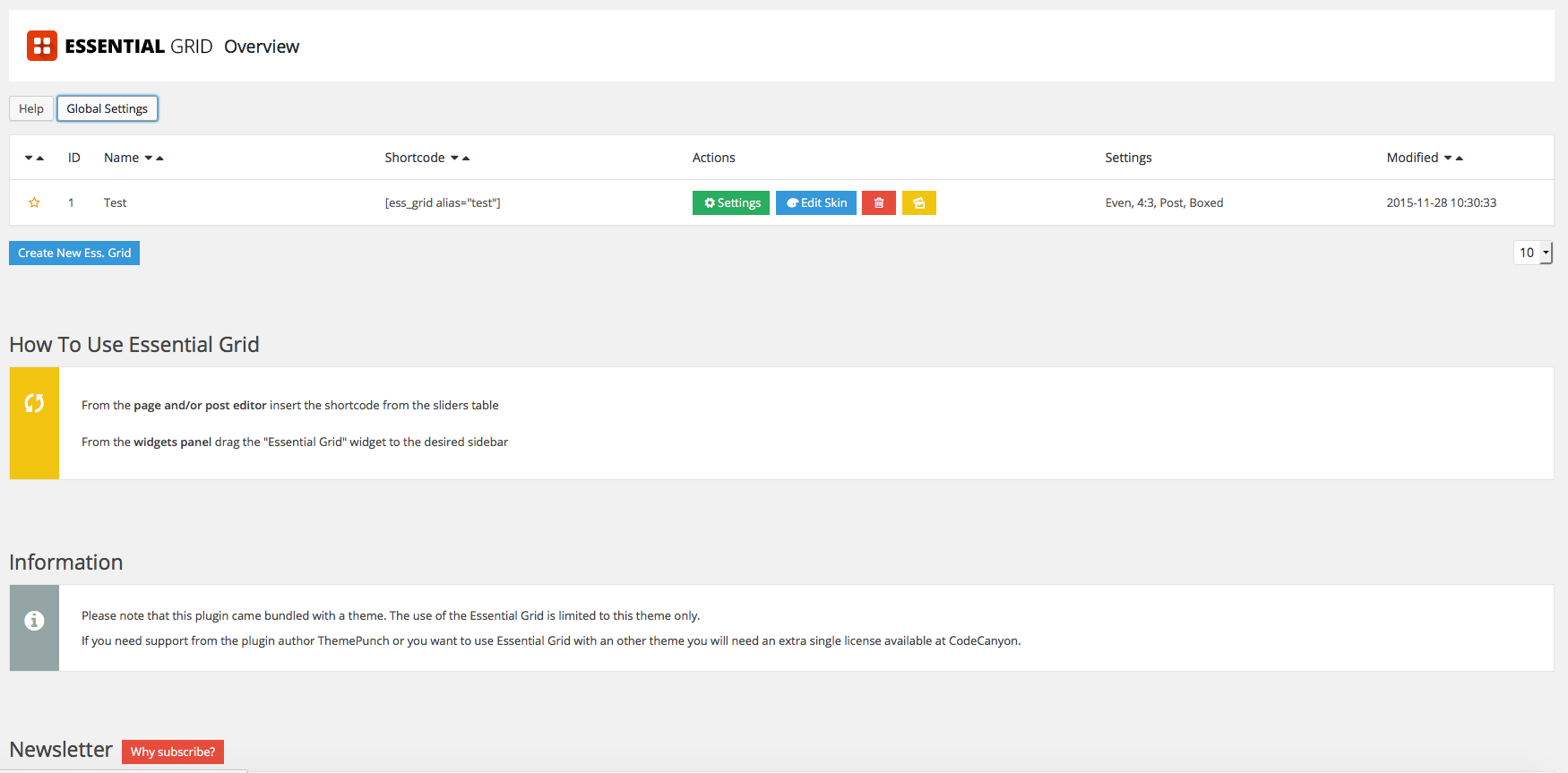1568x773 pixels.
Task: Click the Essential Grid logo icon
Action: pos(41,46)
